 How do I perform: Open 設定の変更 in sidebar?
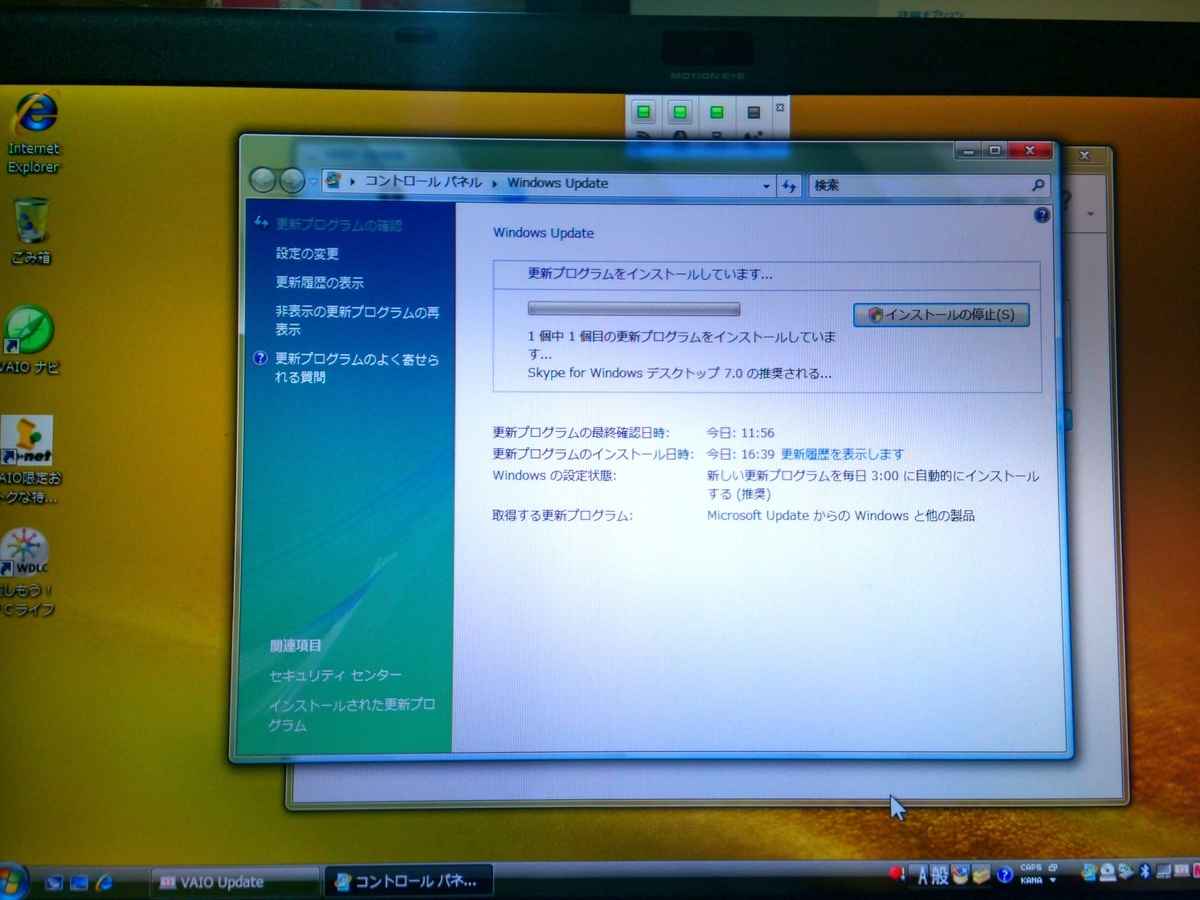[x=307, y=254]
